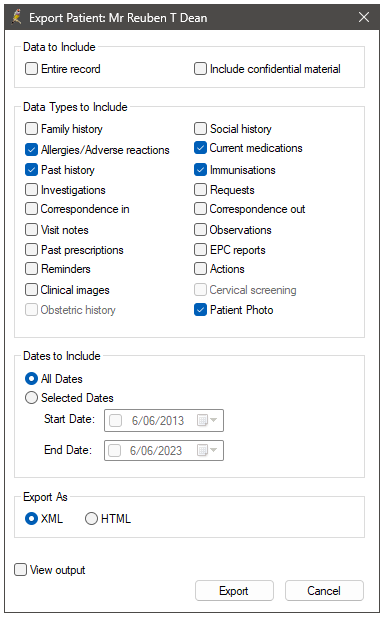Open the End Date calendar dropdown
384x617 pixels.
click(x=207, y=450)
